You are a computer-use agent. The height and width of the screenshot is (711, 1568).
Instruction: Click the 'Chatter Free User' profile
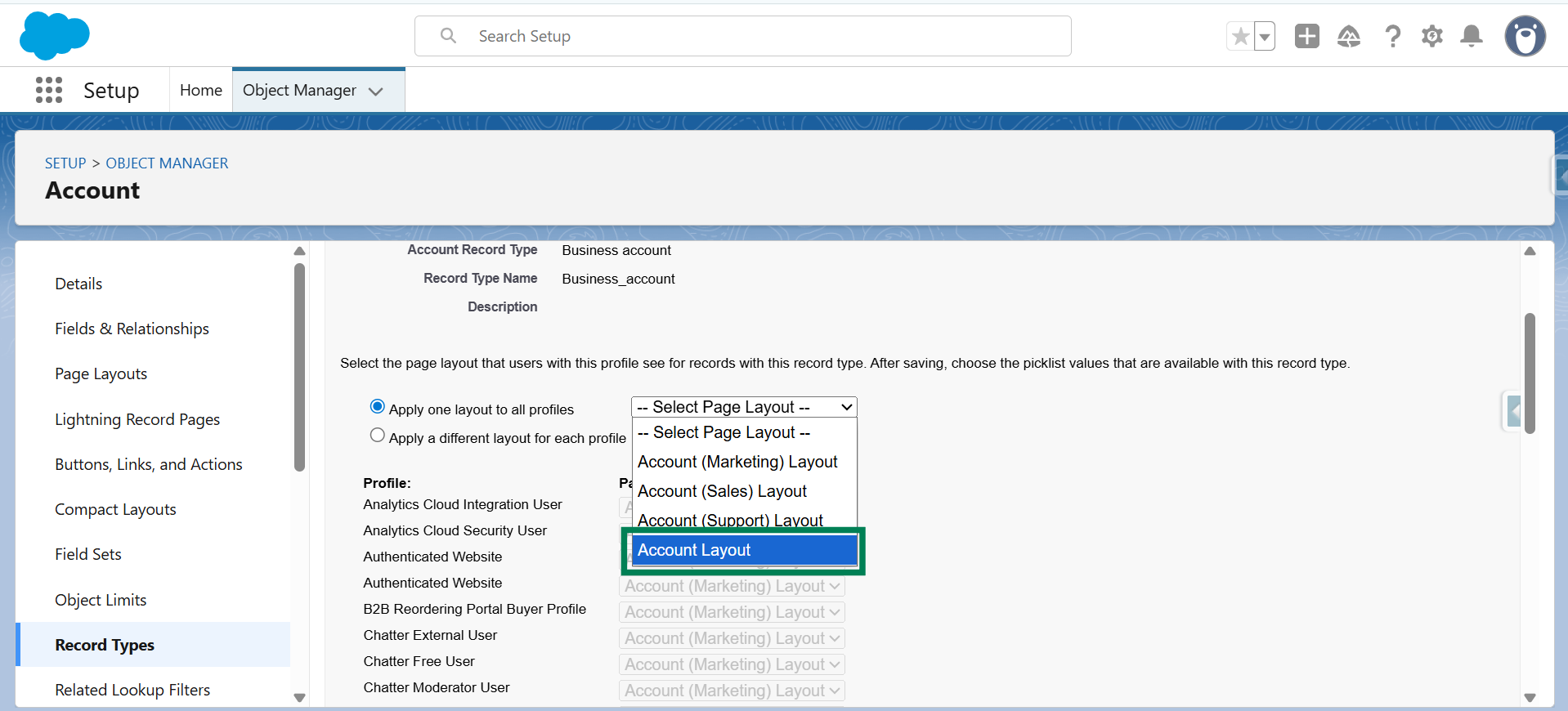(x=419, y=661)
